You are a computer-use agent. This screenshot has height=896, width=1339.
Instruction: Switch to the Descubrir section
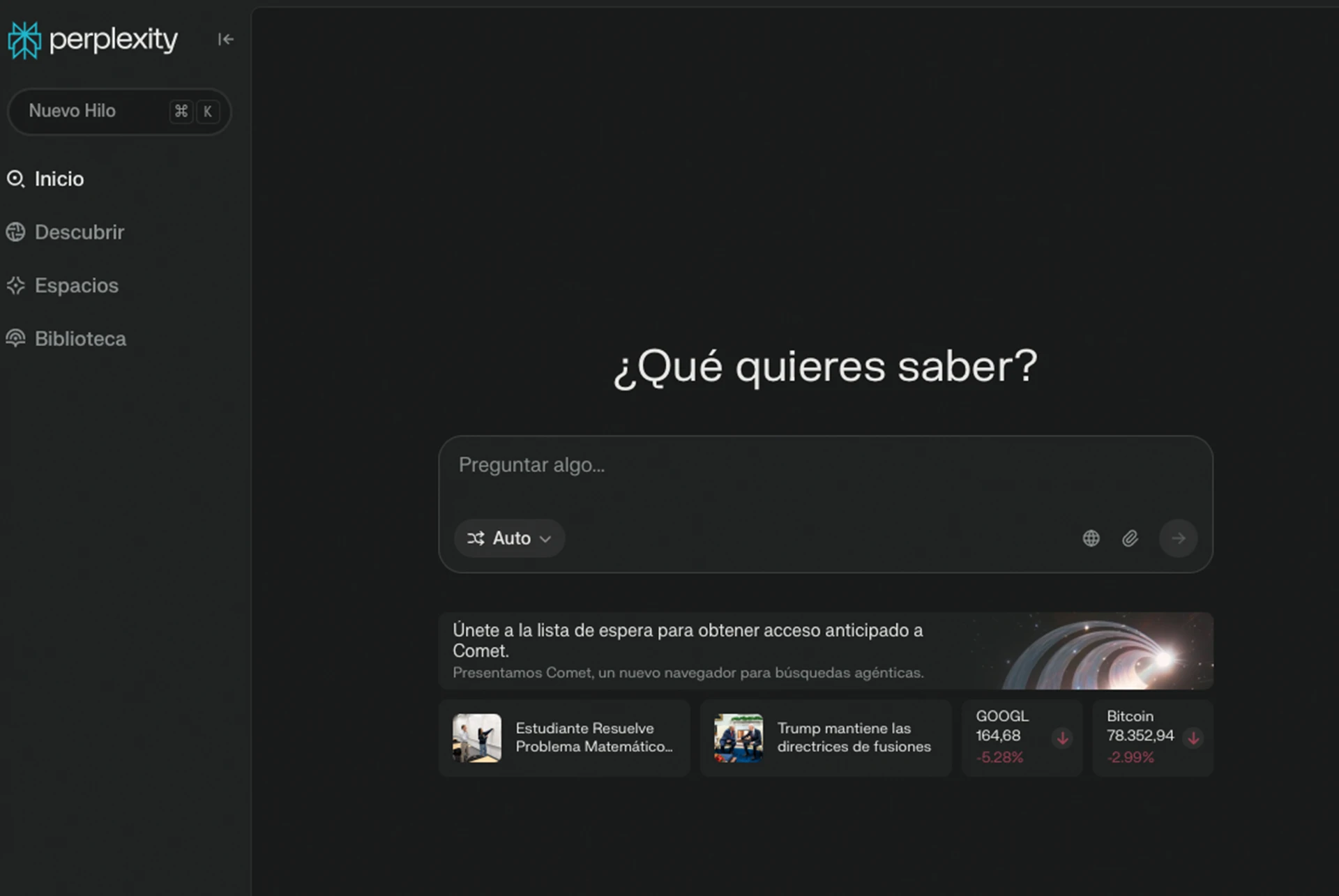79,232
